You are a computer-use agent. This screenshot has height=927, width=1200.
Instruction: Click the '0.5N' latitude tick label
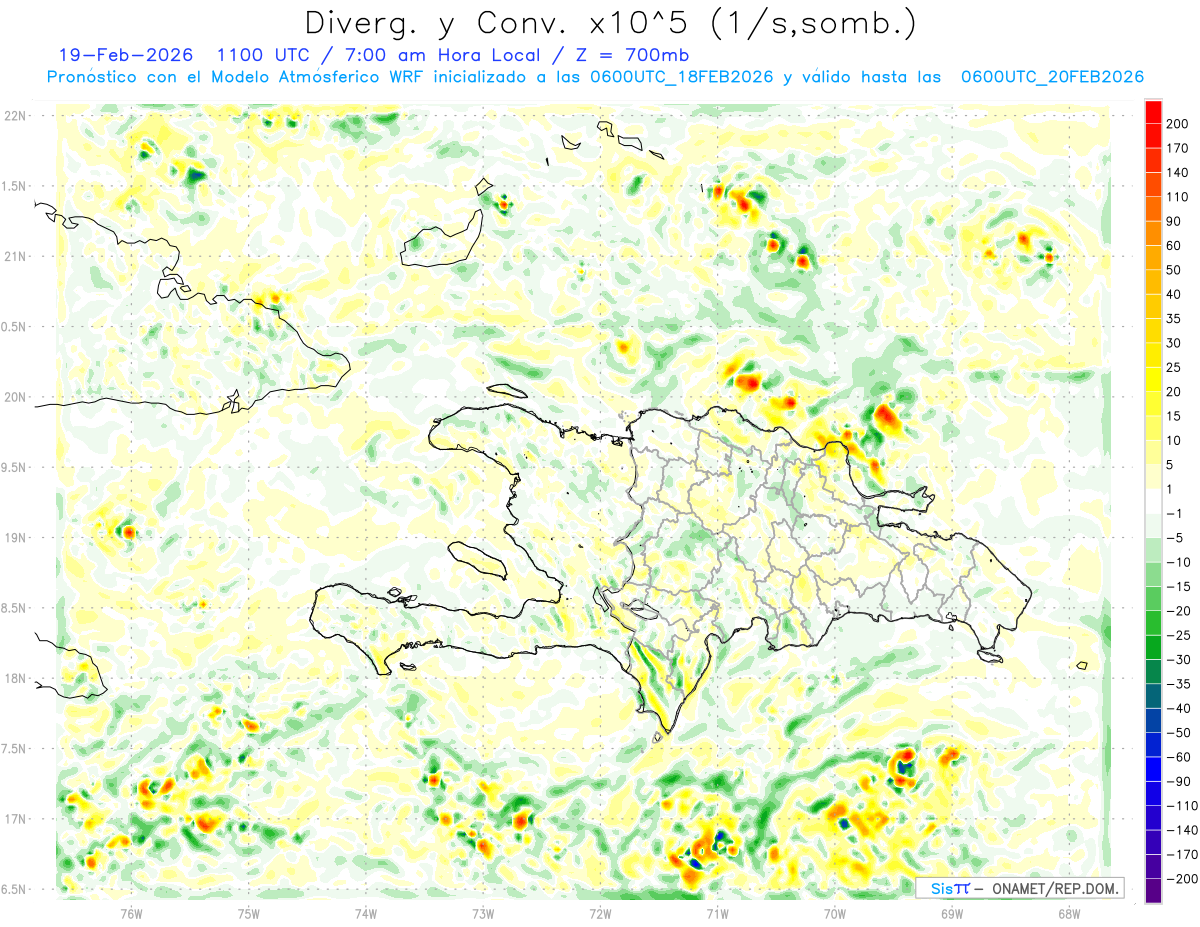[x=15, y=327]
